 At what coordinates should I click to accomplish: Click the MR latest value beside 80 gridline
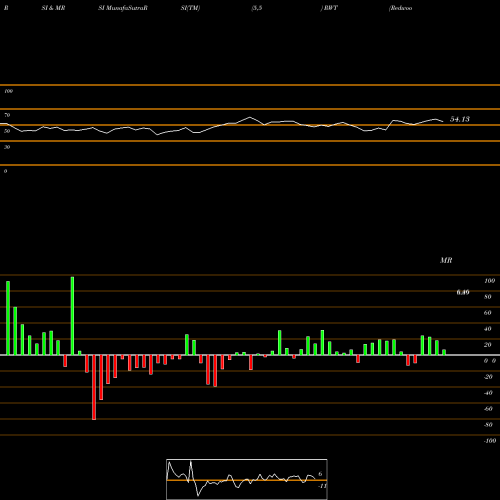(463, 292)
